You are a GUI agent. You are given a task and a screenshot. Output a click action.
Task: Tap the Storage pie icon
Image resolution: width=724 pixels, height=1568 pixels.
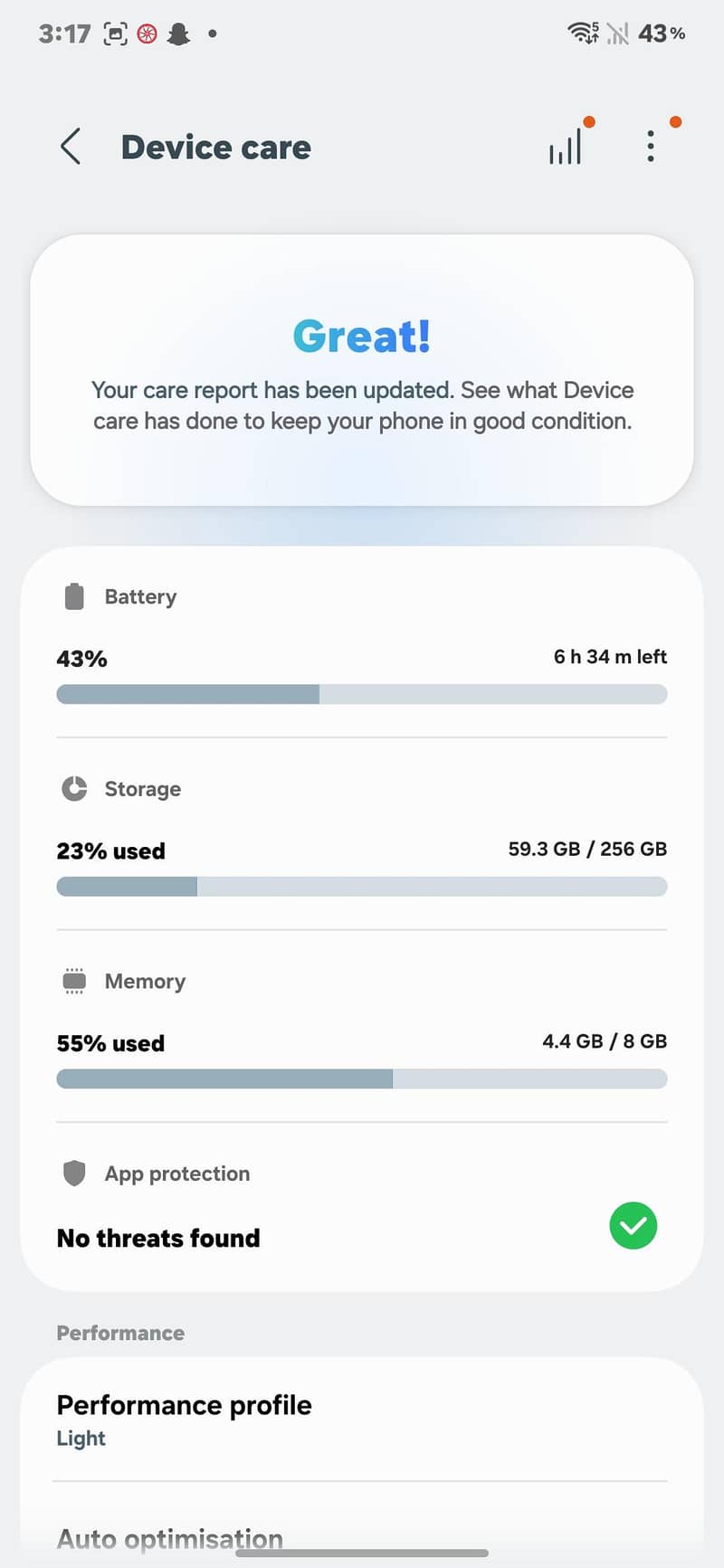click(74, 789)
